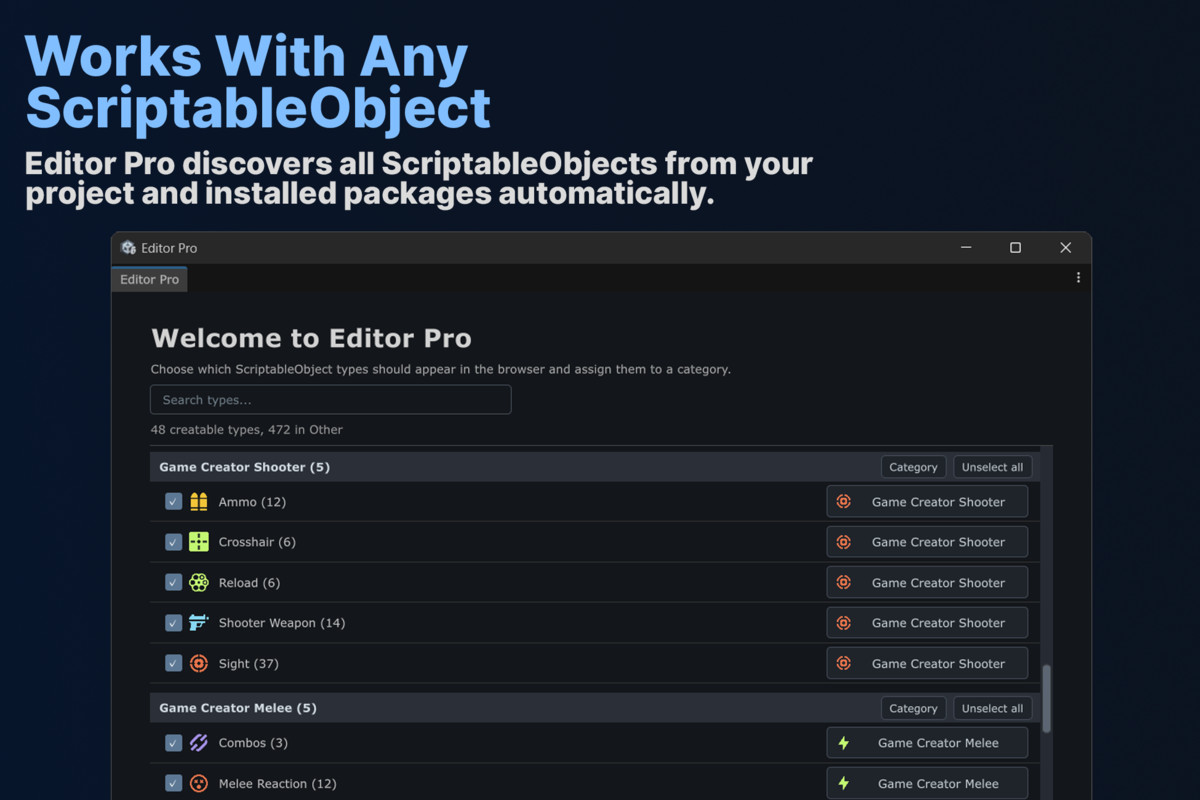Uncheck the Reload type checkbox

click(x=173, y=583)
